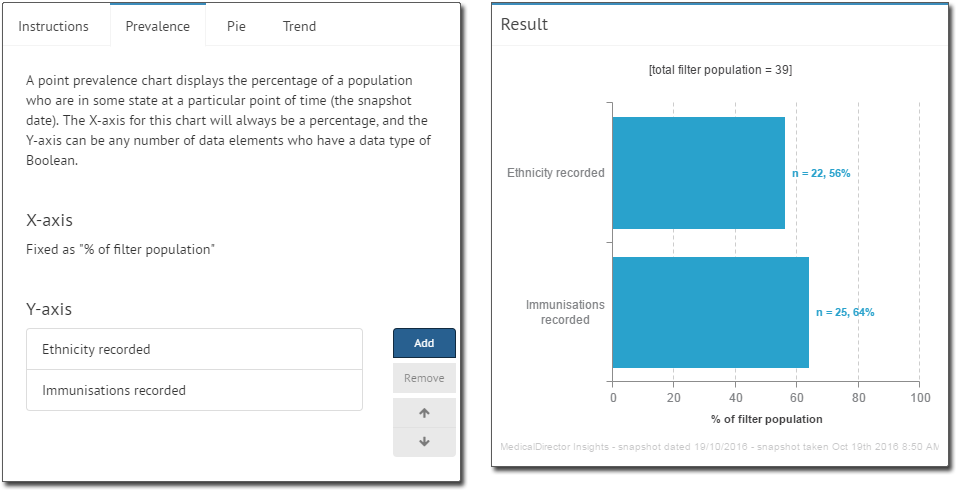Open the Instructions tab
Screen dimensions: 957x491
coord(53,26)
